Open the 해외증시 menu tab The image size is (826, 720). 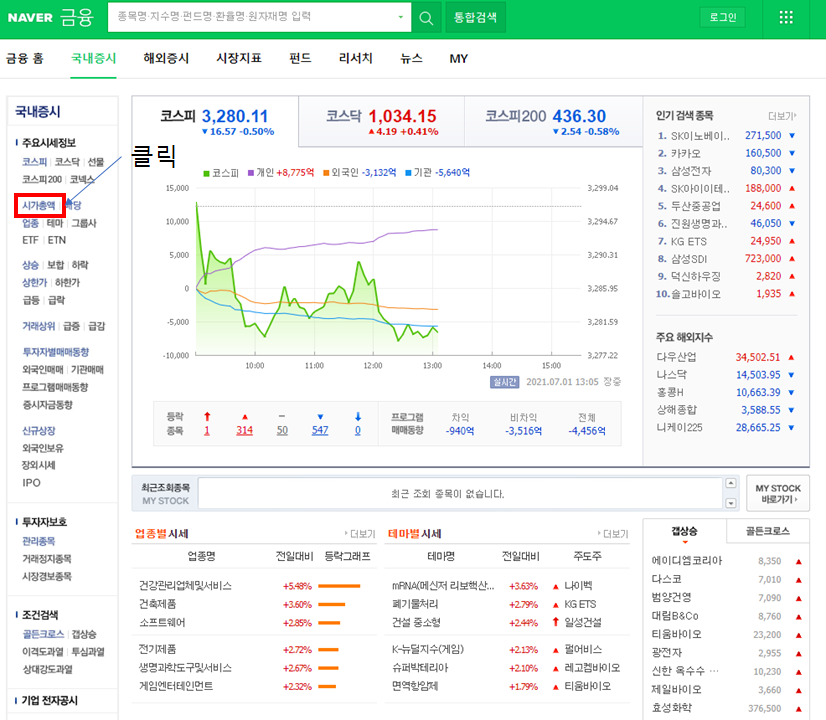click(166, 58)
